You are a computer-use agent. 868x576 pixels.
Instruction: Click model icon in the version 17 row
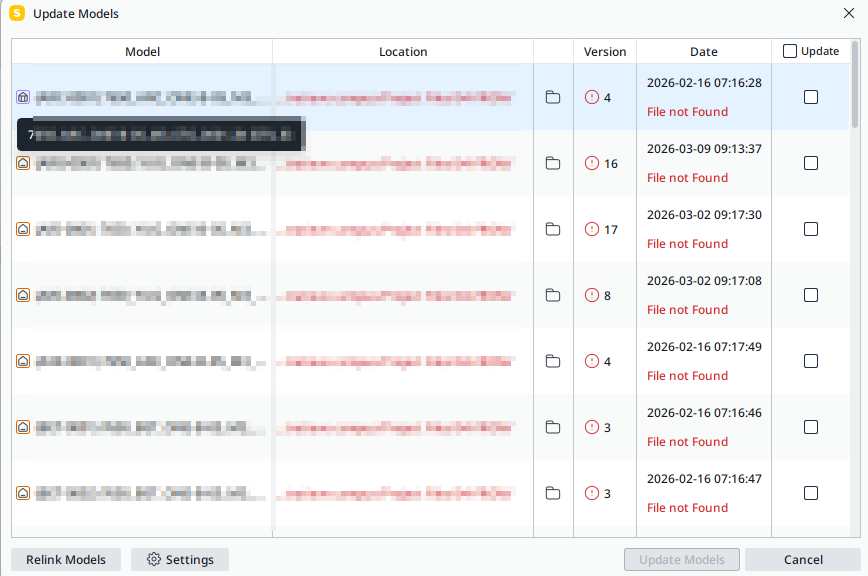click(23, 229)
